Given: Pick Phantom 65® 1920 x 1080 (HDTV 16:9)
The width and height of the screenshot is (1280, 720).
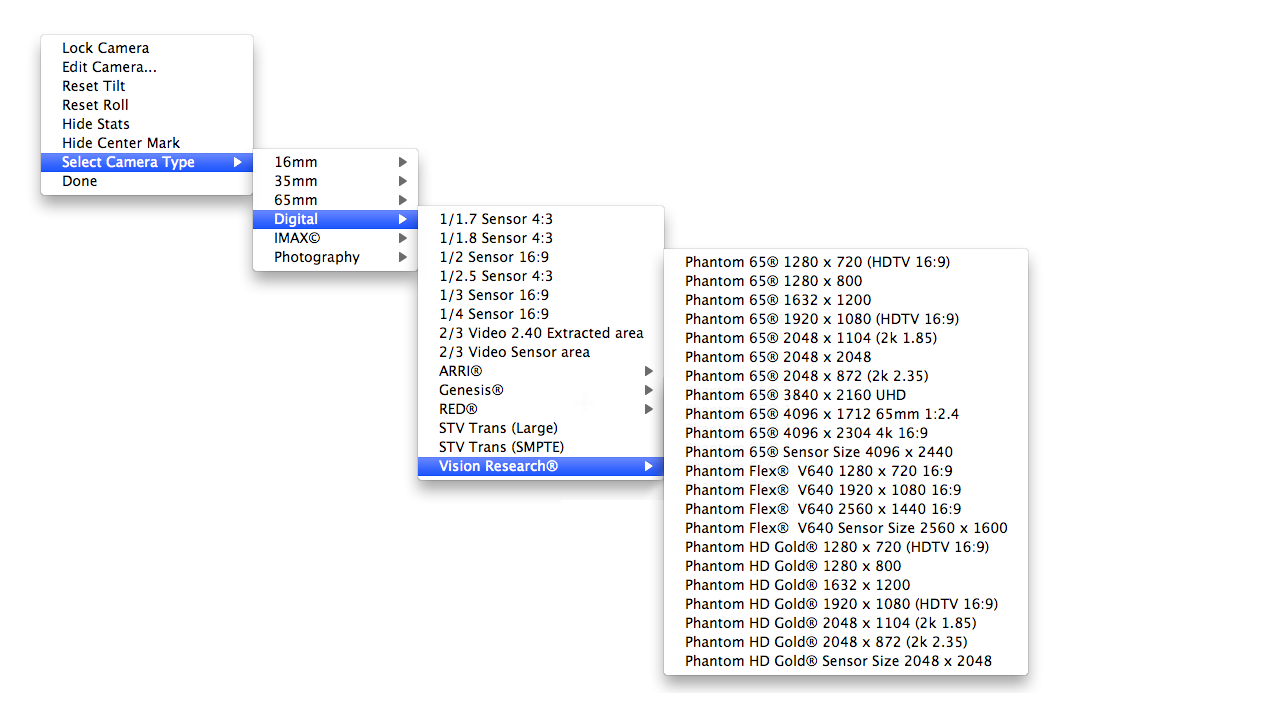Looking at the screenshot, I should (x=846, y=319).
